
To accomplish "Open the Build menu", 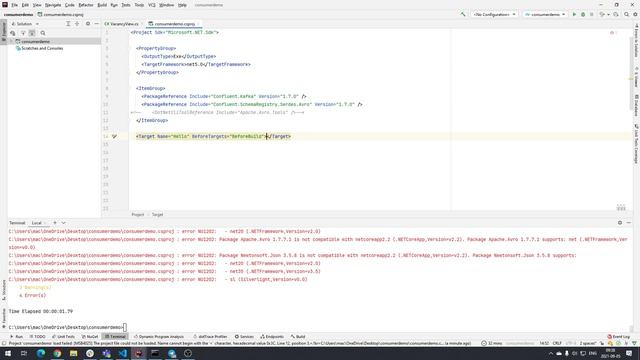I will tap(102, 5).
